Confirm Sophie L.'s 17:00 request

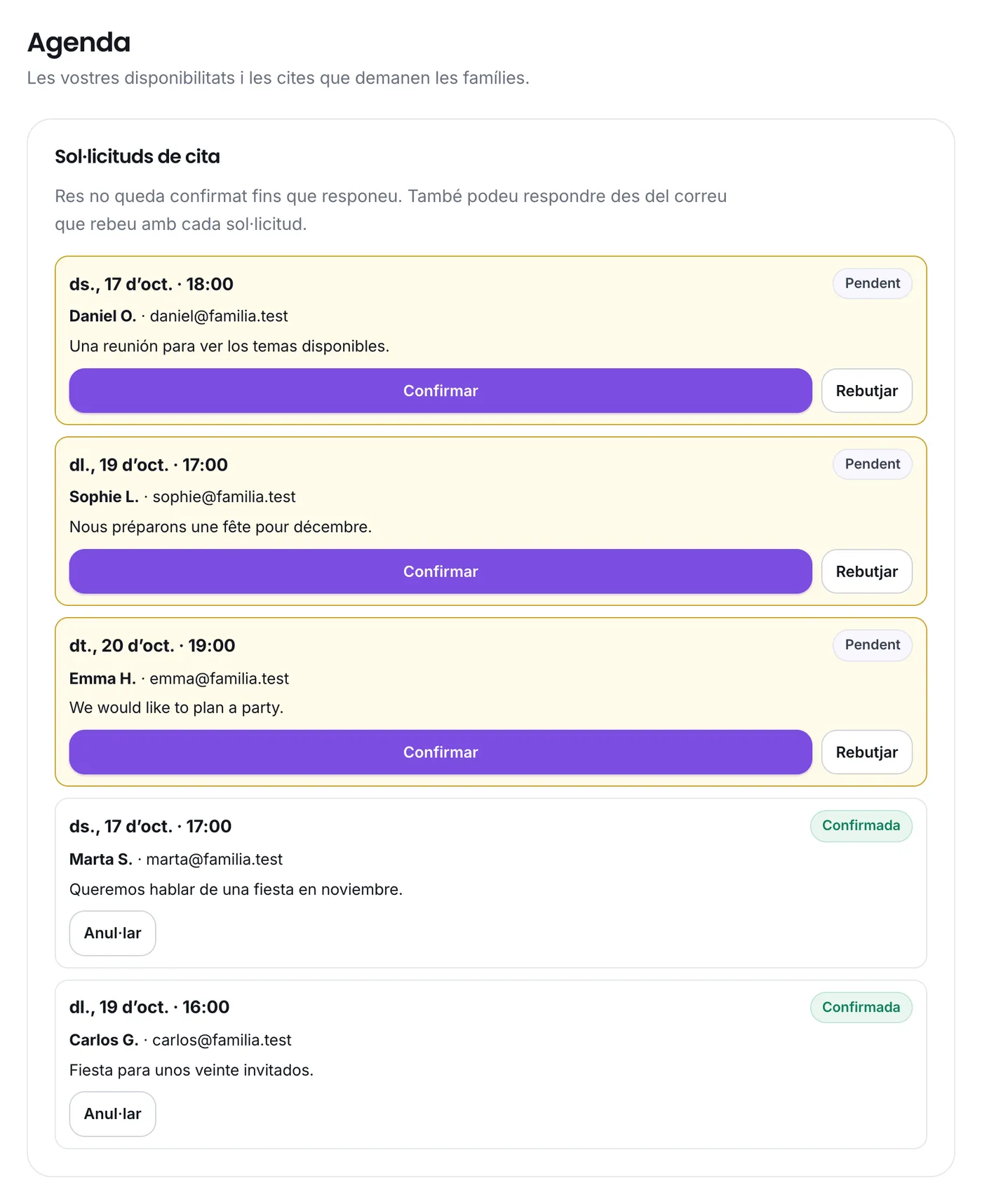tap(440, 571)
